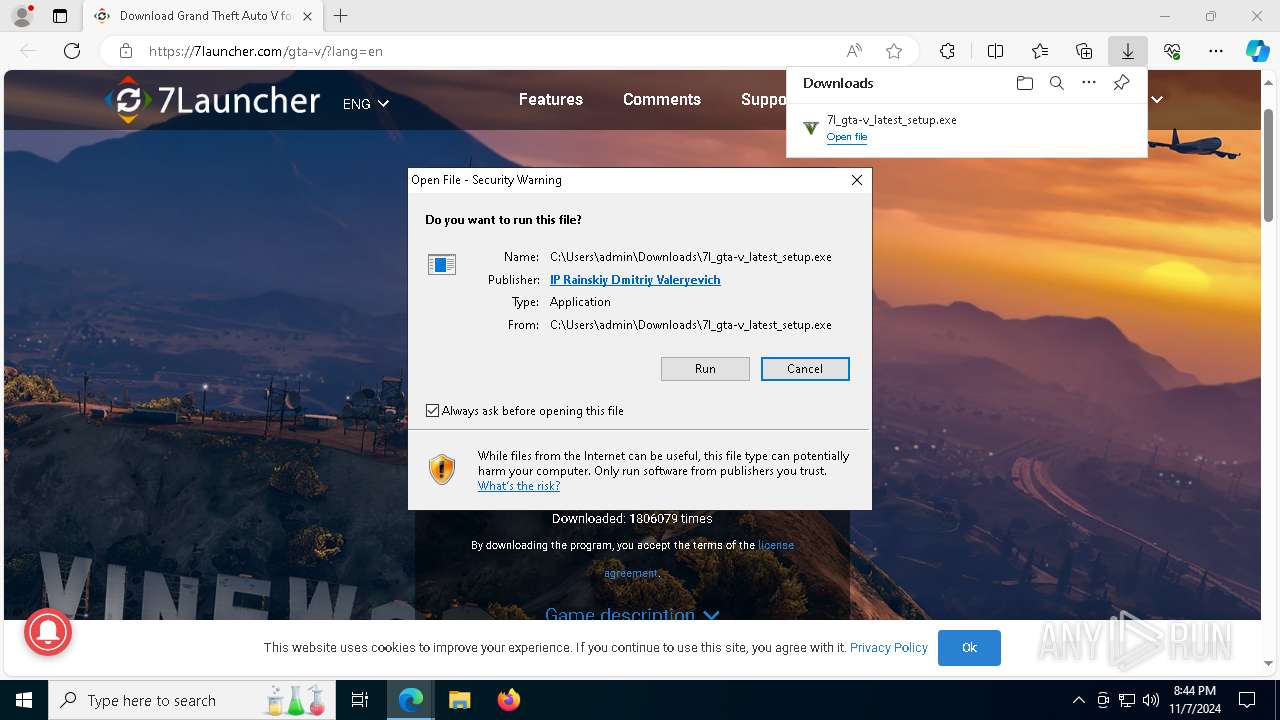The height and width of the screenshot is (720, 1280).
Task: Open the Features menu item
Action: click(551, 99)
